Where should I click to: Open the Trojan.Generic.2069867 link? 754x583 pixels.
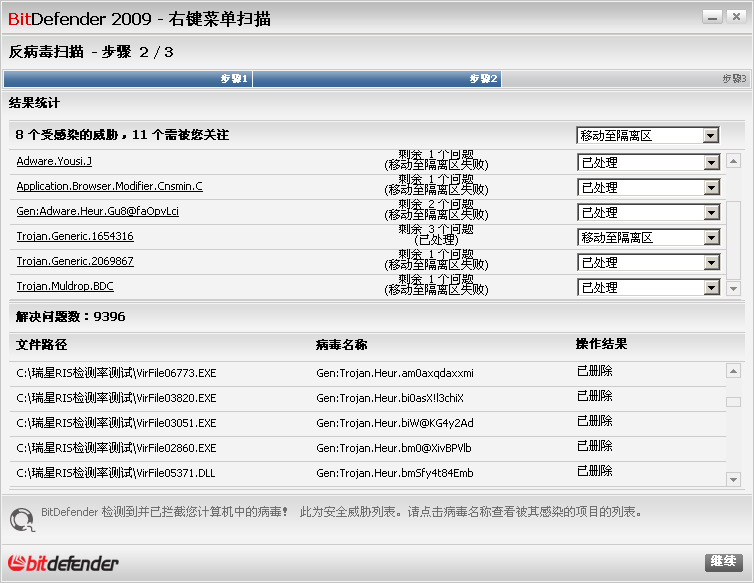(75, 261)
